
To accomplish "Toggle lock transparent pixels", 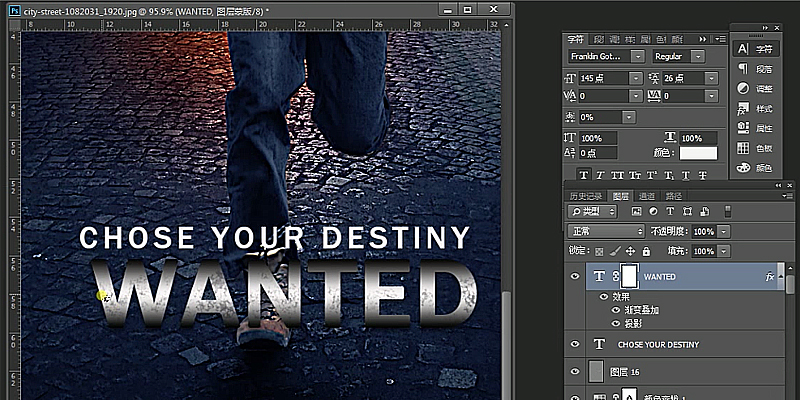I will click(x=599, y=251).
